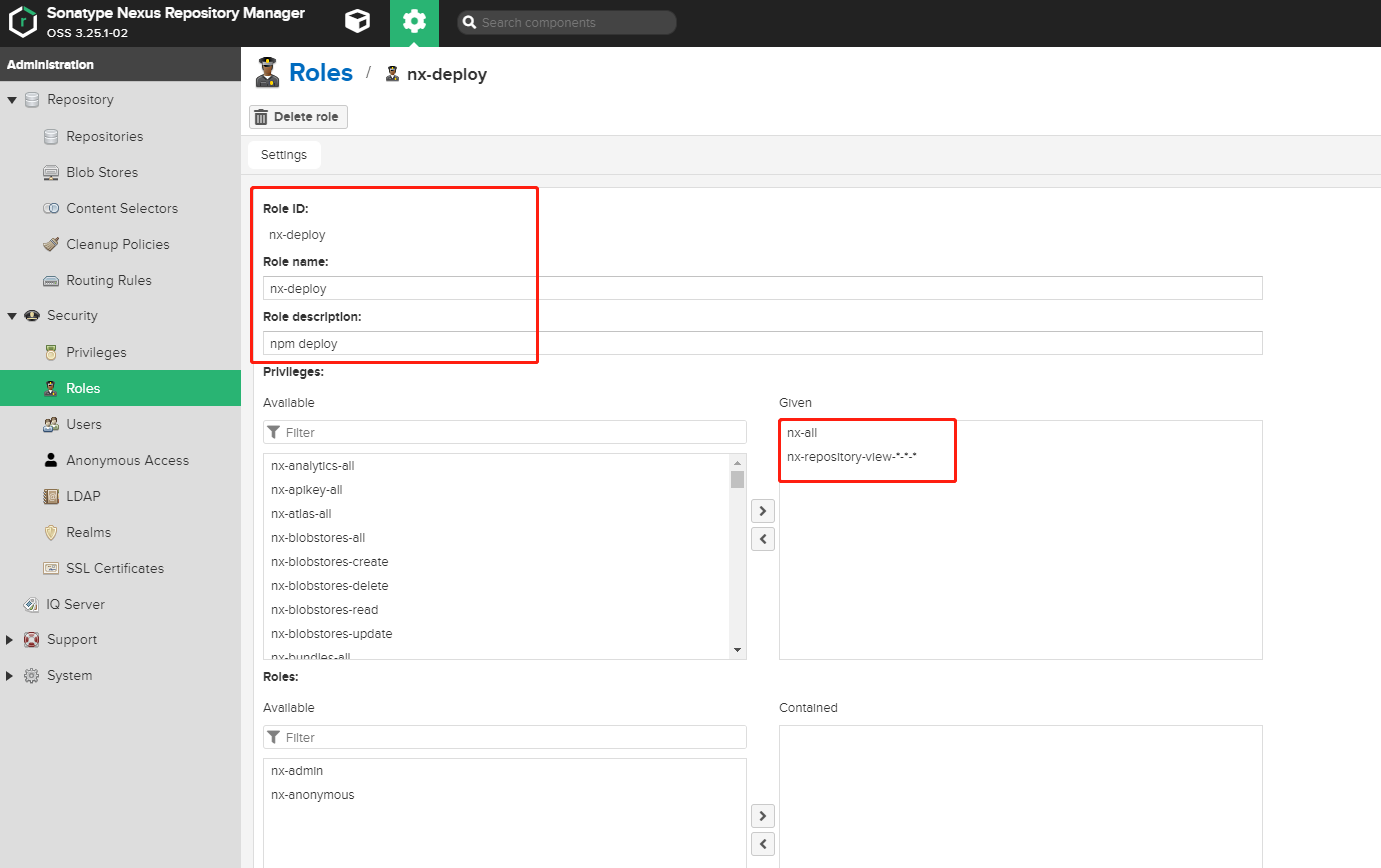Select nx-blobstores-create in Available privileges
Screen dimensions: 1381x868
pos(329,562)
